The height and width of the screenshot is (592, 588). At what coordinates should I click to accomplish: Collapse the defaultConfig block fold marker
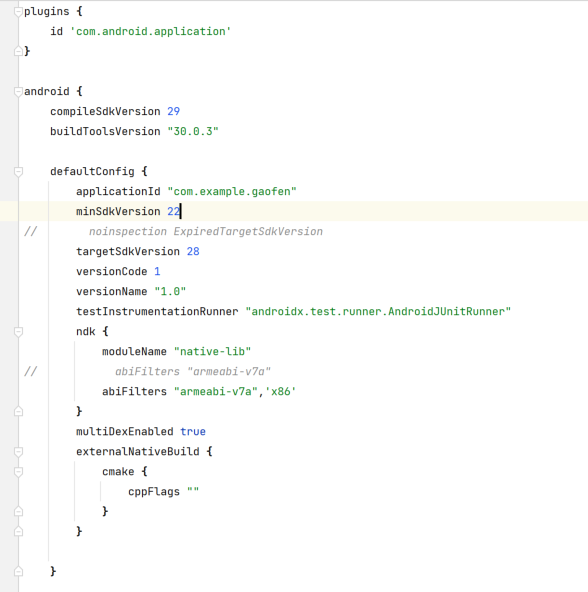tap(18, 172)
